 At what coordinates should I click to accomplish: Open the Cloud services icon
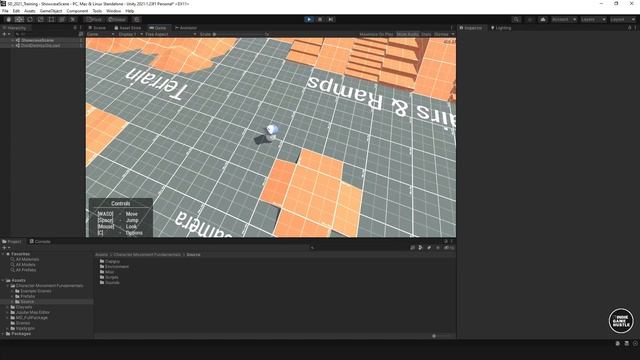(543, 19)
